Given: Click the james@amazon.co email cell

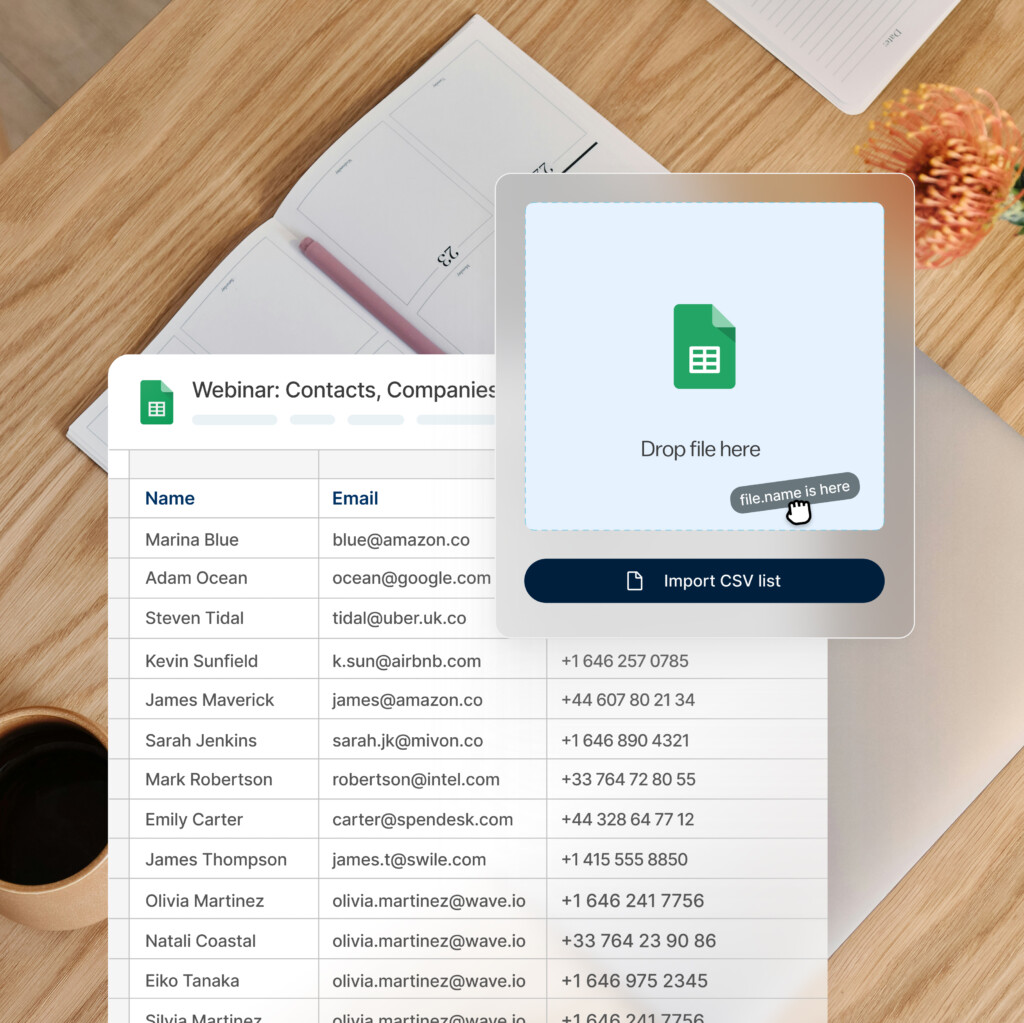Looking at the screenshot, I should pos(407,700).
